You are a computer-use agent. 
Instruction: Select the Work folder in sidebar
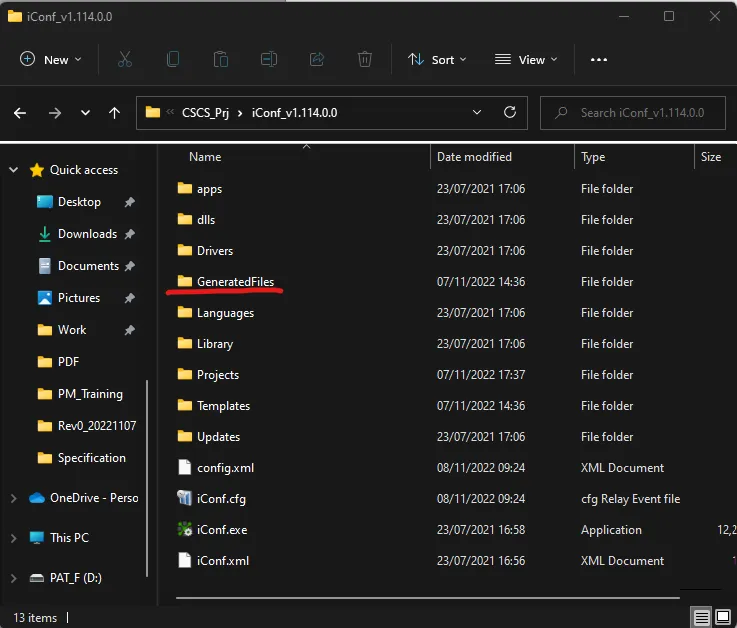(72, 330)
